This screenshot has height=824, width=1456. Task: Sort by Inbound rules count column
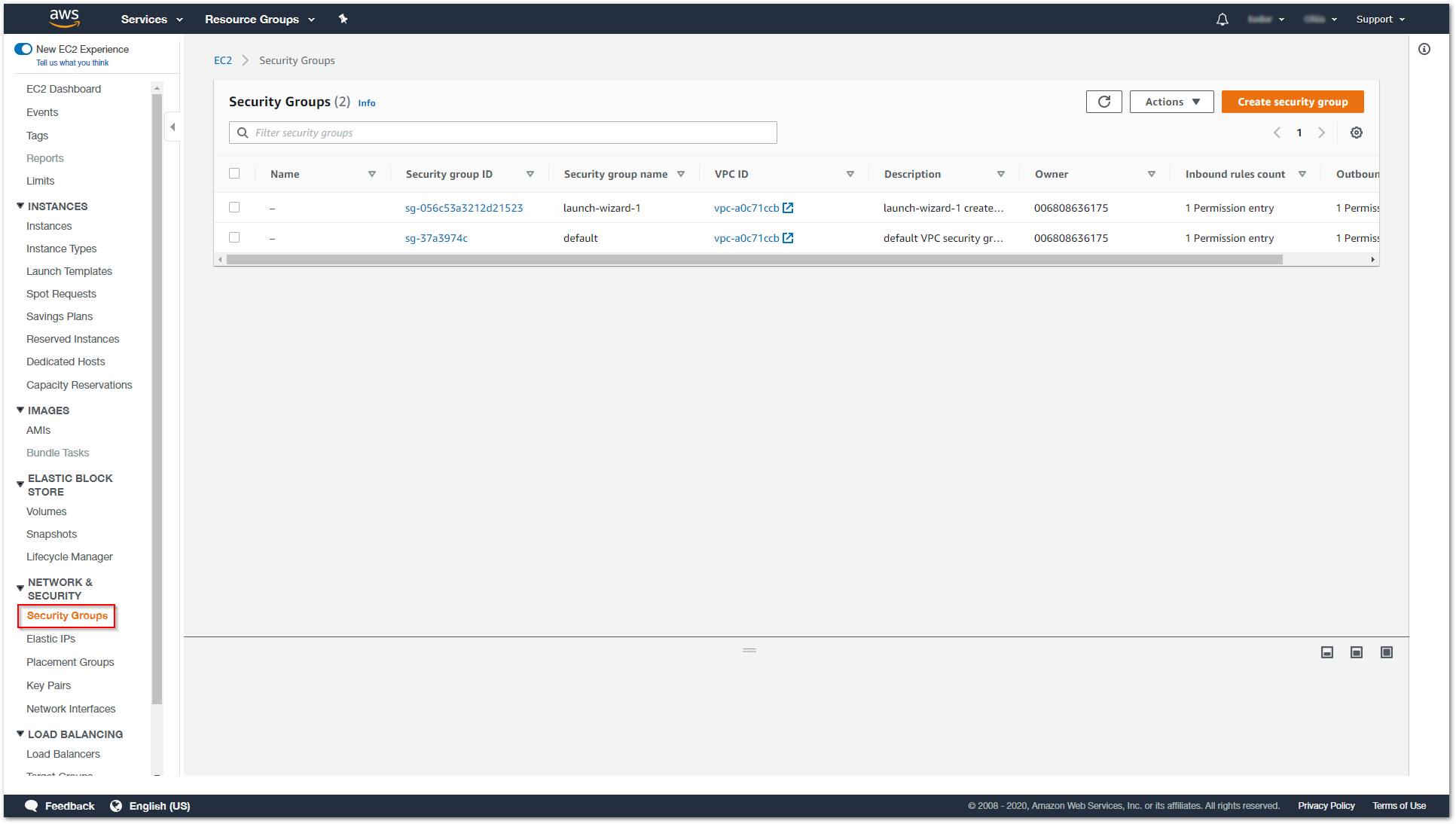(x=1302, y=174)
